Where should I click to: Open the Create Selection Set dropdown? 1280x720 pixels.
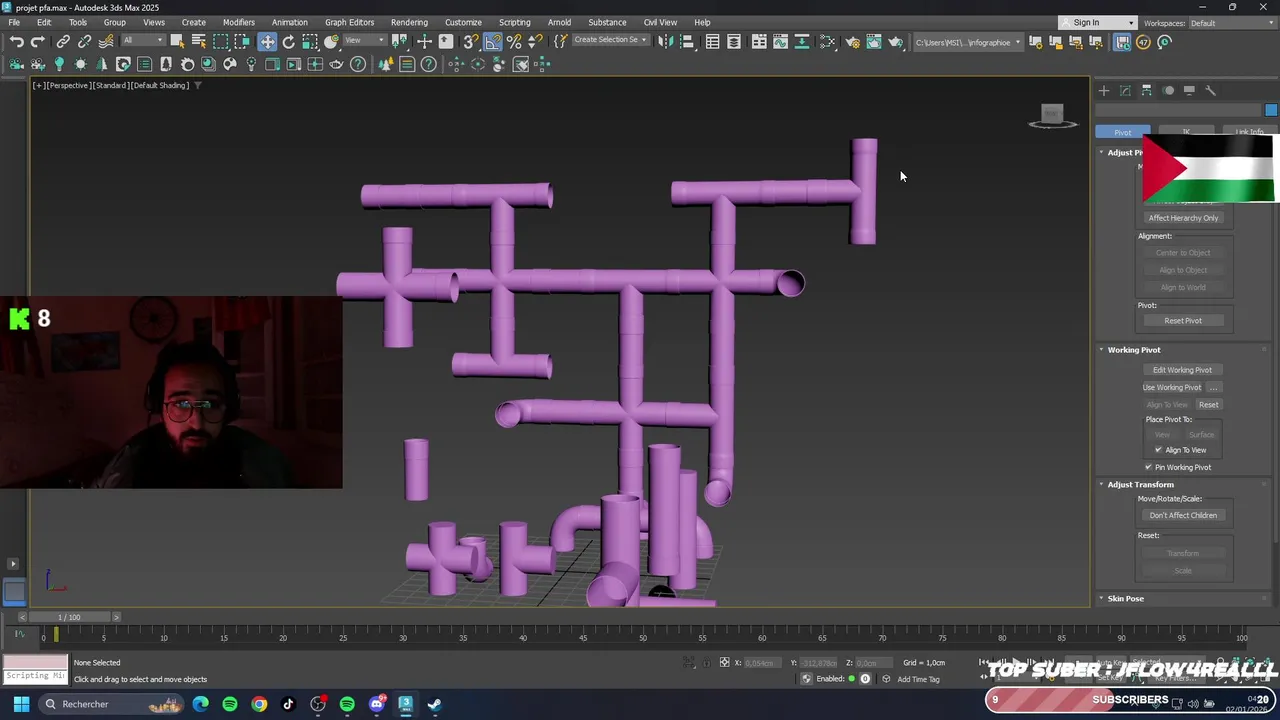610,41
